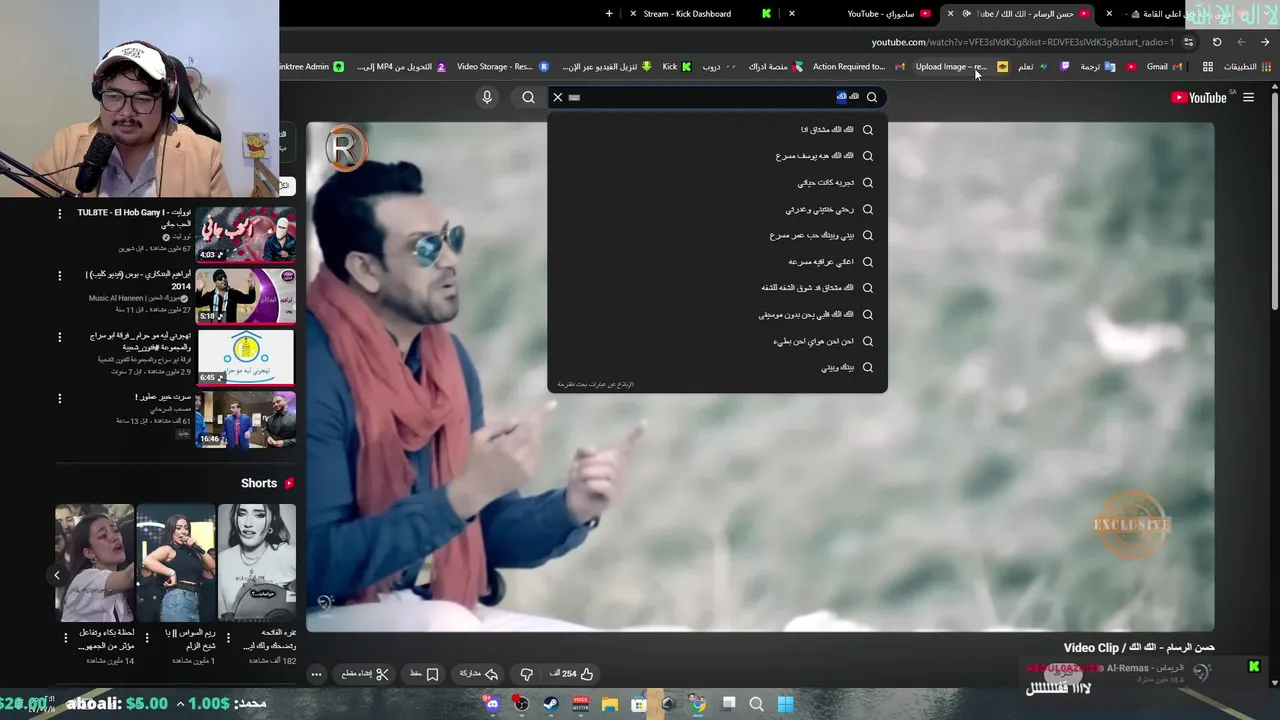Open Microsoft Store from the taskbar
Screen dimensions: 1280x720
[638, 704]
